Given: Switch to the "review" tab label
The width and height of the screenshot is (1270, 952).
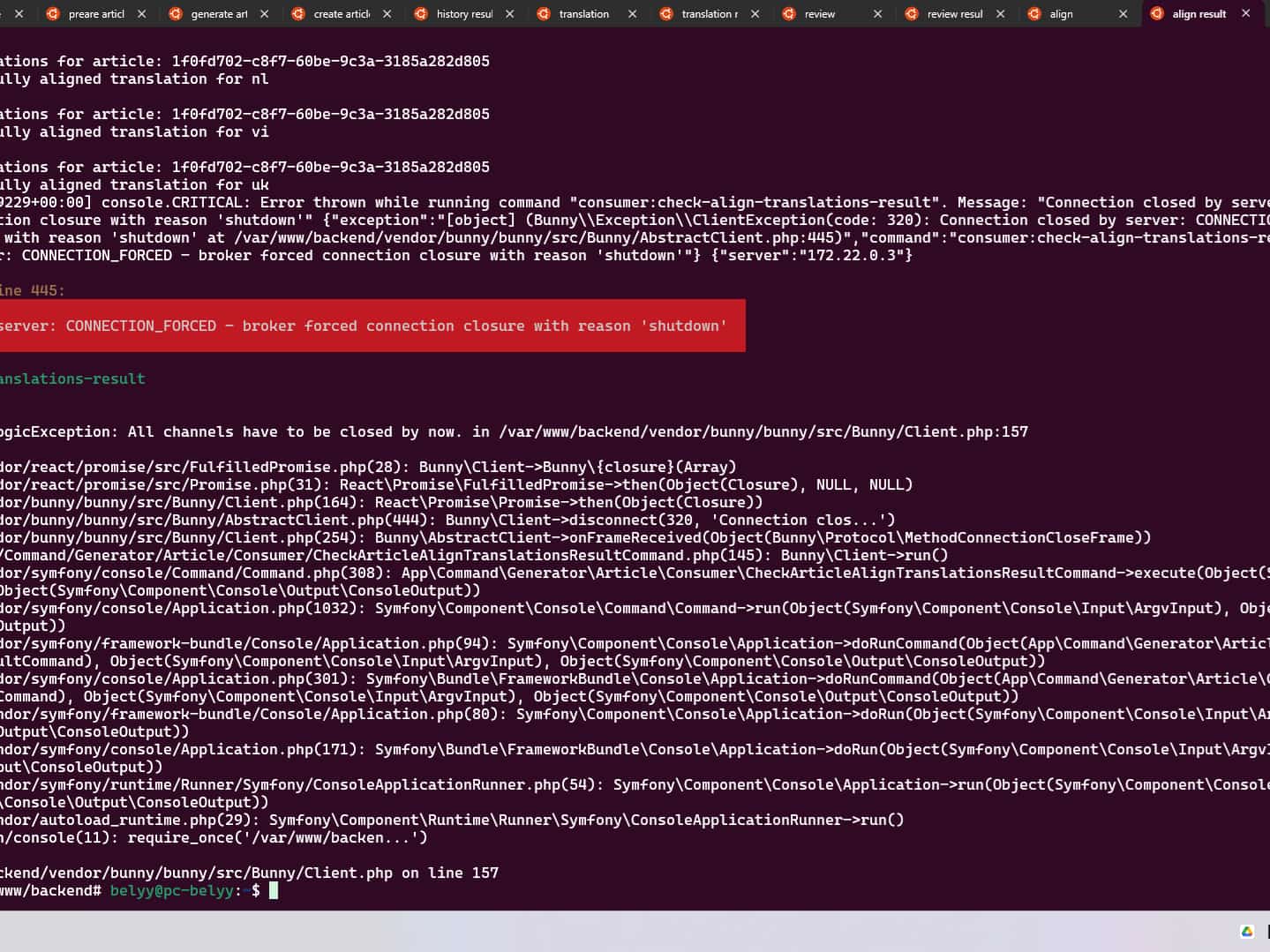Looking at the screenshot, I should [819, 14].
